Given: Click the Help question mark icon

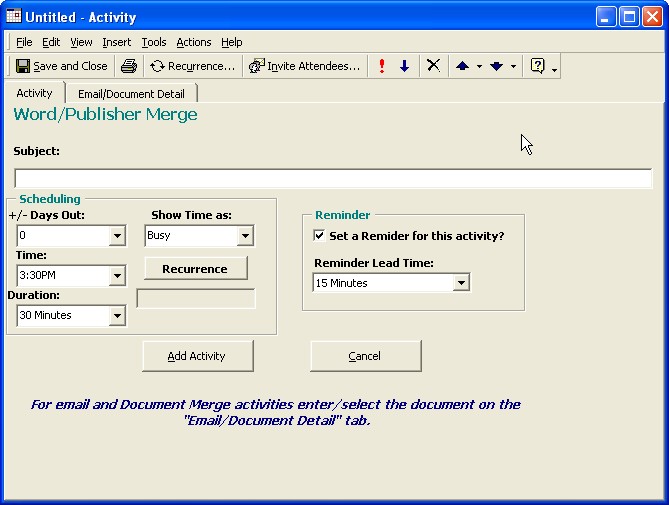Looking at the screenshot, I should pyautogui.click(x=537, y=66).
